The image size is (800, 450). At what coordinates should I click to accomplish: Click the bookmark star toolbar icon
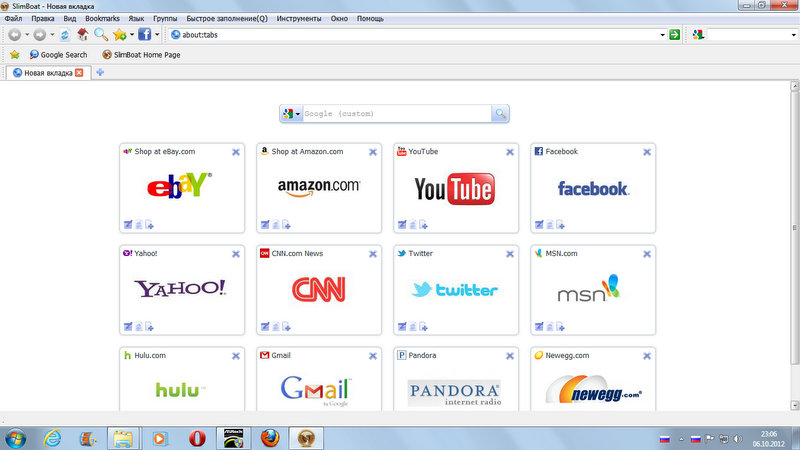[x=119, y=35]
